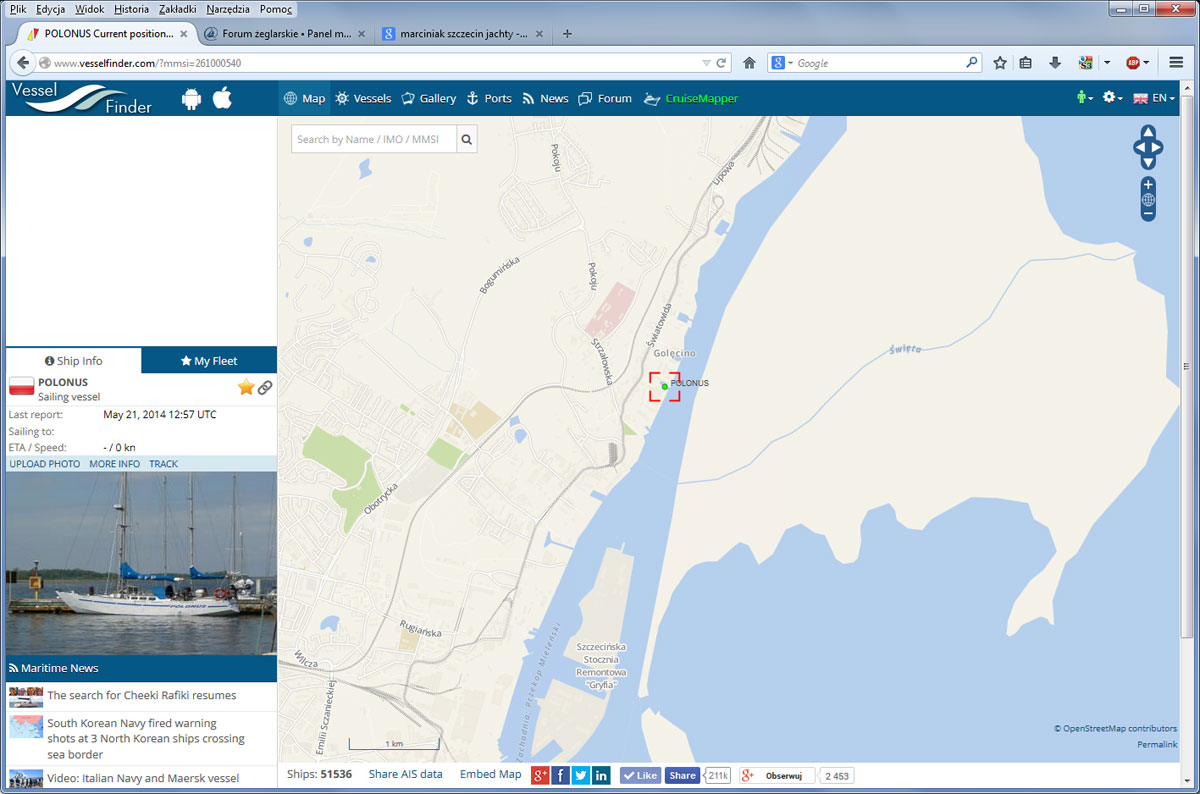Viewport: 1200px width, 794px height.
Task: Open the Android app icon link
Action: point(191,98)
